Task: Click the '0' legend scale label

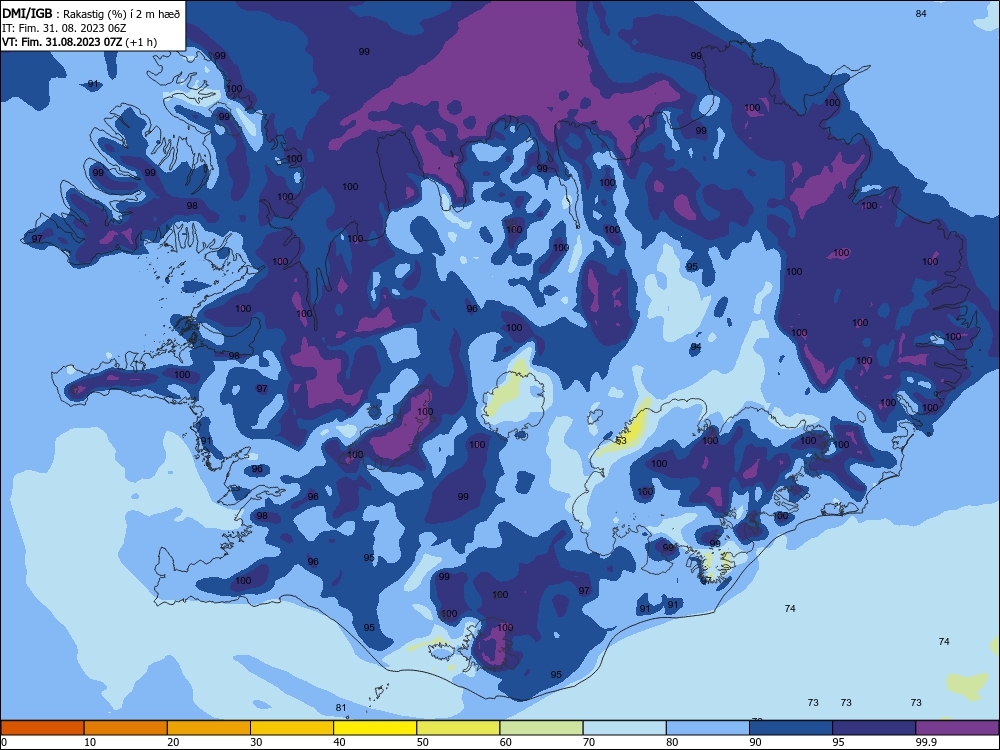Action: 4,742
